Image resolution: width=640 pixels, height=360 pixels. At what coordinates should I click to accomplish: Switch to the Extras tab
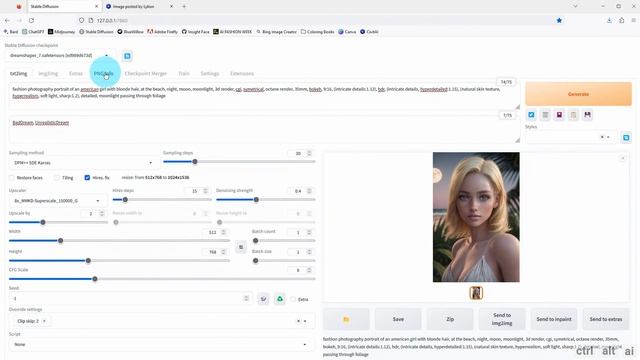pyautogui.click(x=76, y=73)
